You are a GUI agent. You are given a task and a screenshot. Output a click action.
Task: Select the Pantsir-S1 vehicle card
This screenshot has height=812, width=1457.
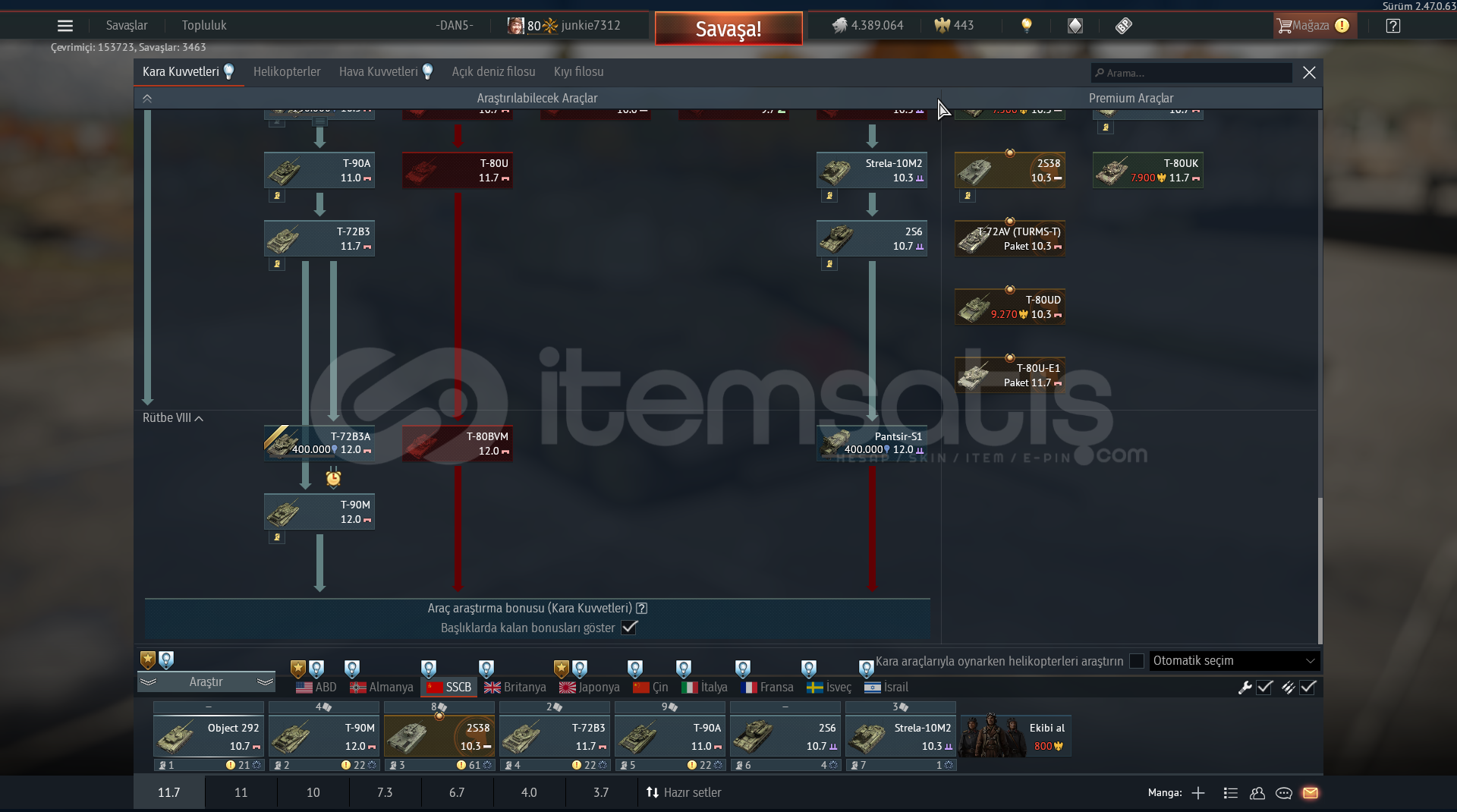(872, 443)
